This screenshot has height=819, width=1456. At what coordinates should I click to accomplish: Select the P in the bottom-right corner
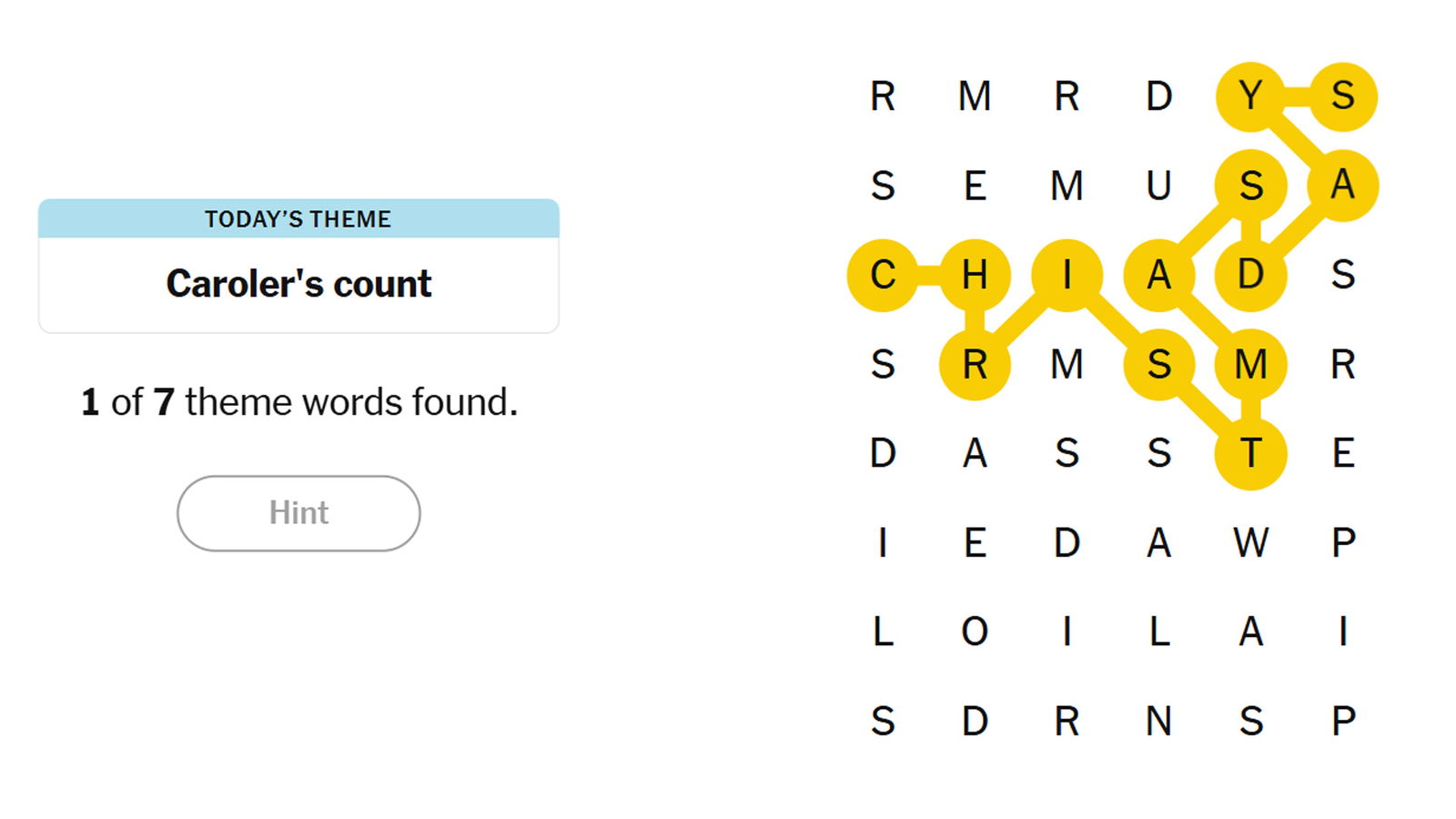[x=1343, y=721]
